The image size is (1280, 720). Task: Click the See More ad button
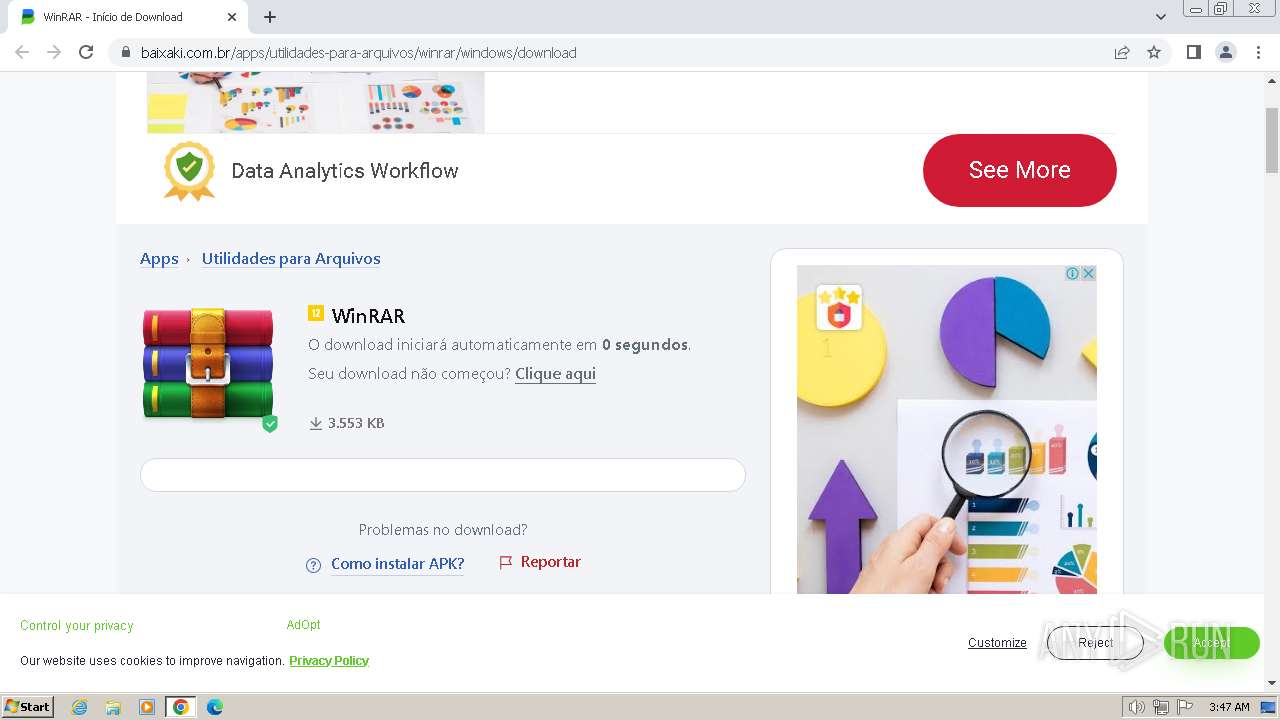click(x=1019, y=170)
